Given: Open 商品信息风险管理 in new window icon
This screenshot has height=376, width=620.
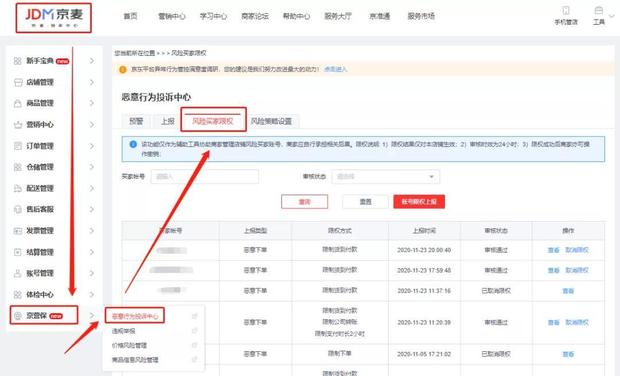Looking at the screenshot, I should pyautogui.click(x=195, y=359).
